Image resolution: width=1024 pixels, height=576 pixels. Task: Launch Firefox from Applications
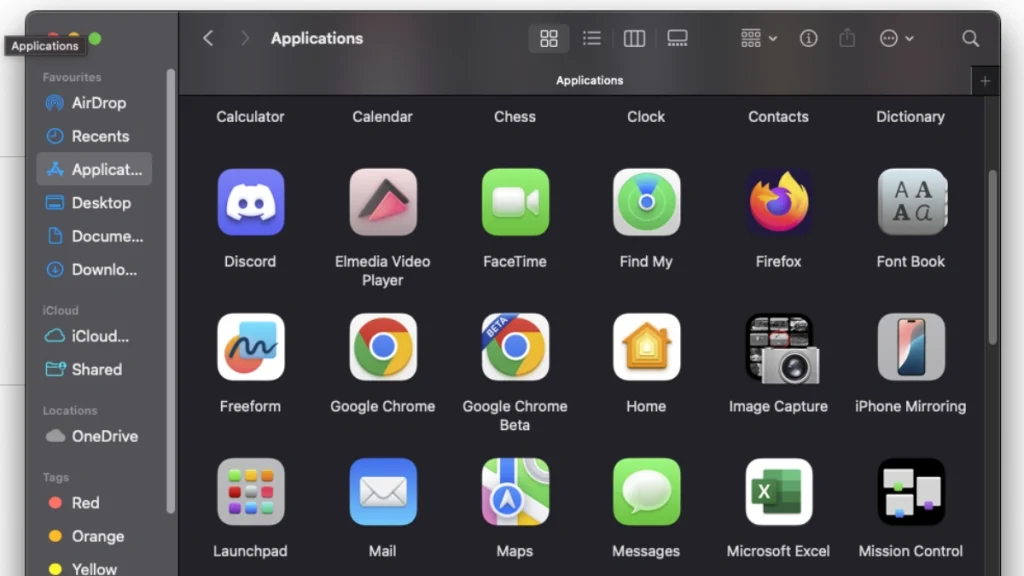[x=778, y=202]
